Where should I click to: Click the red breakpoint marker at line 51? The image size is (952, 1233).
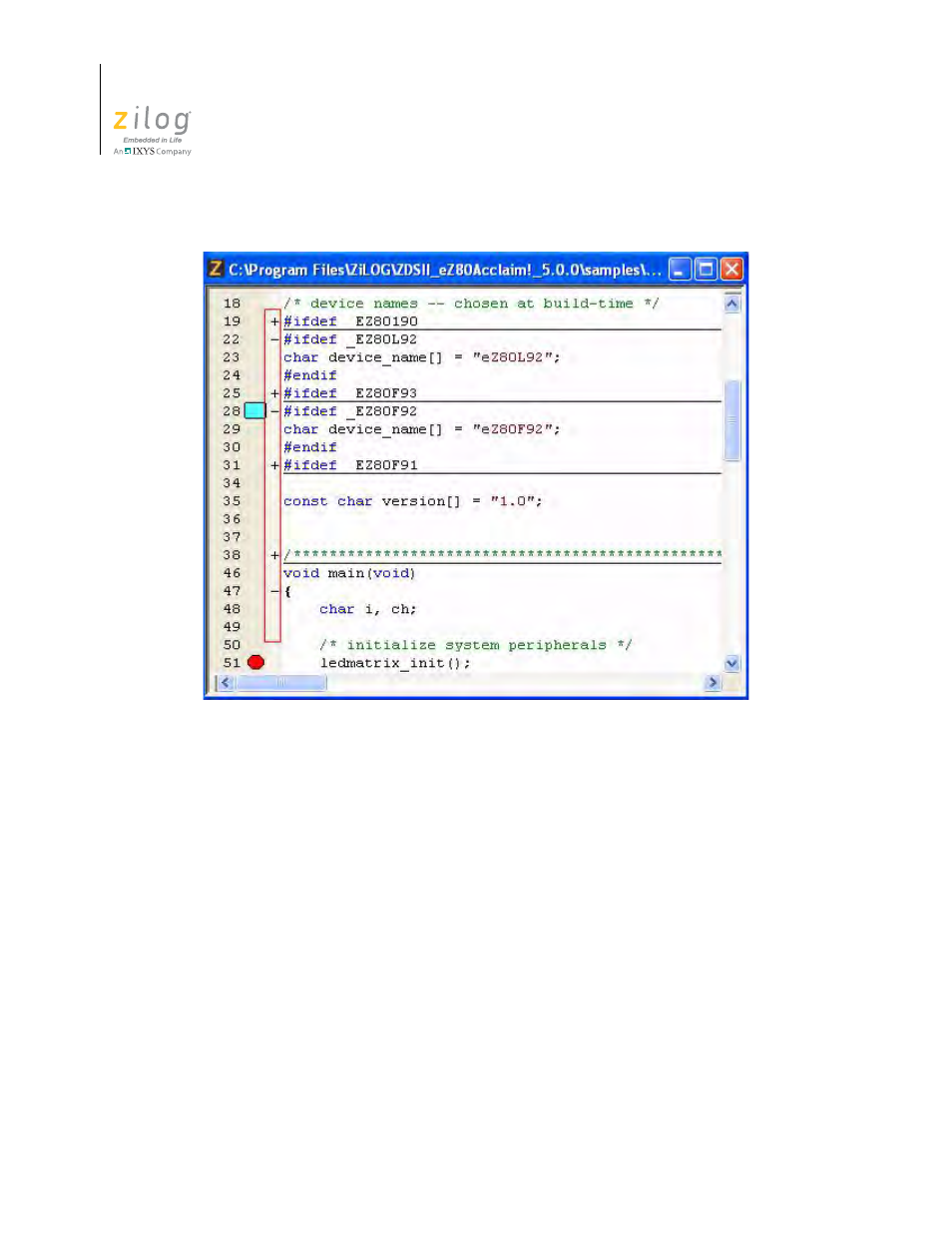coord(255,662)
